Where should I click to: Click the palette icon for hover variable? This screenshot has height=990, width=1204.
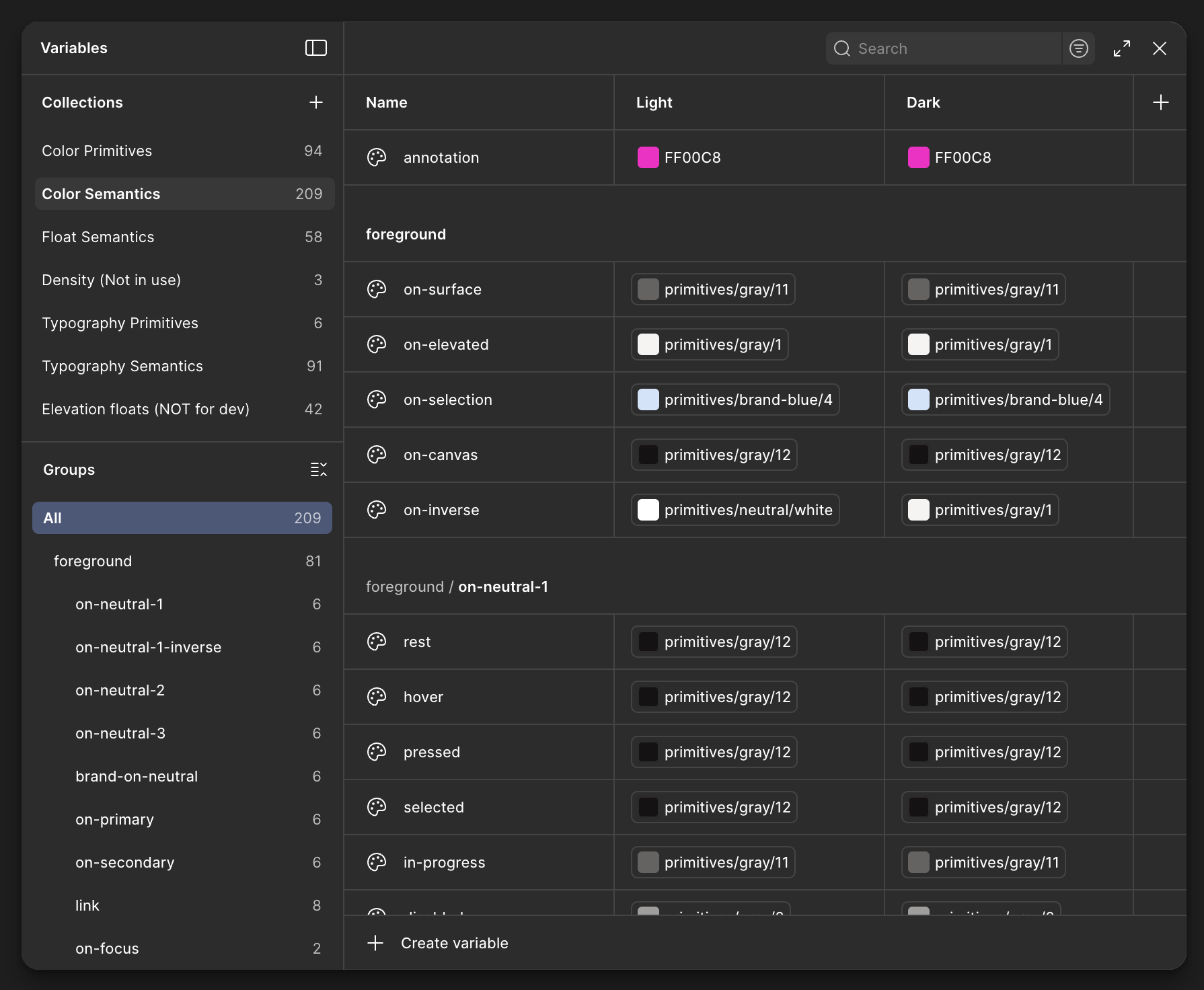tap(377, 697)
